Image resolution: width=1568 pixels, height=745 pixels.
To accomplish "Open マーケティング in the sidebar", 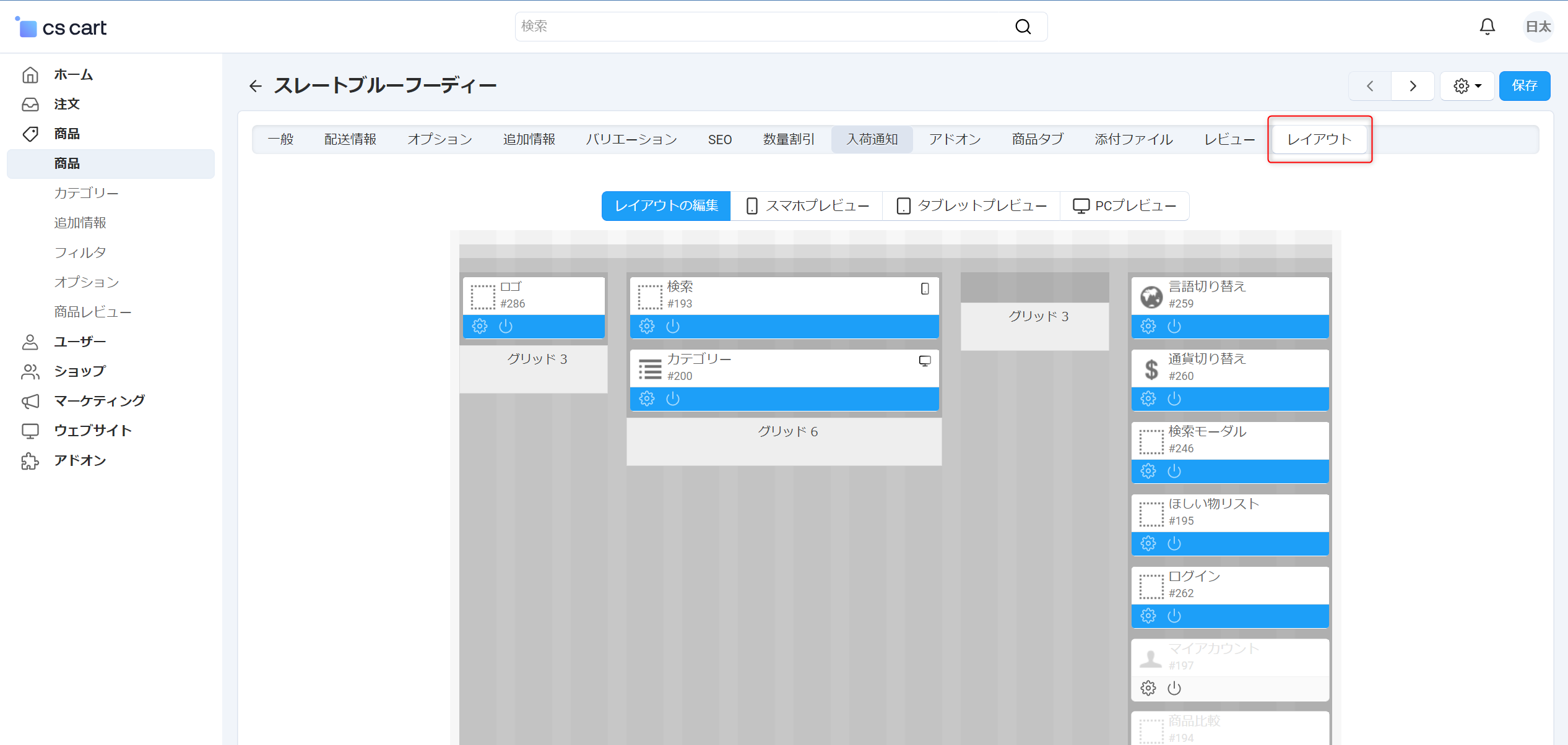I will pyautogui.click(x=99, y=401).
